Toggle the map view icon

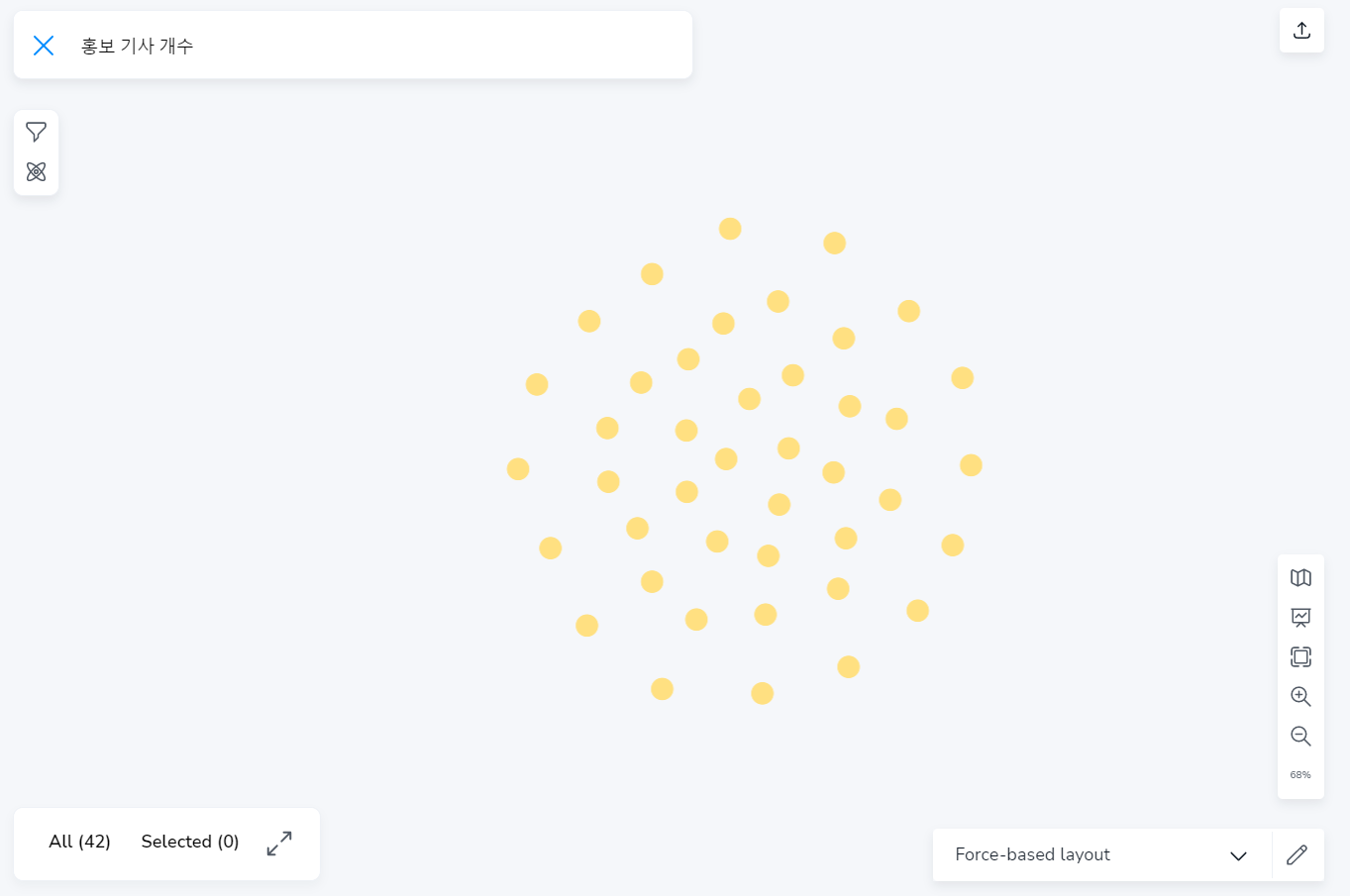click(1300, 578)
